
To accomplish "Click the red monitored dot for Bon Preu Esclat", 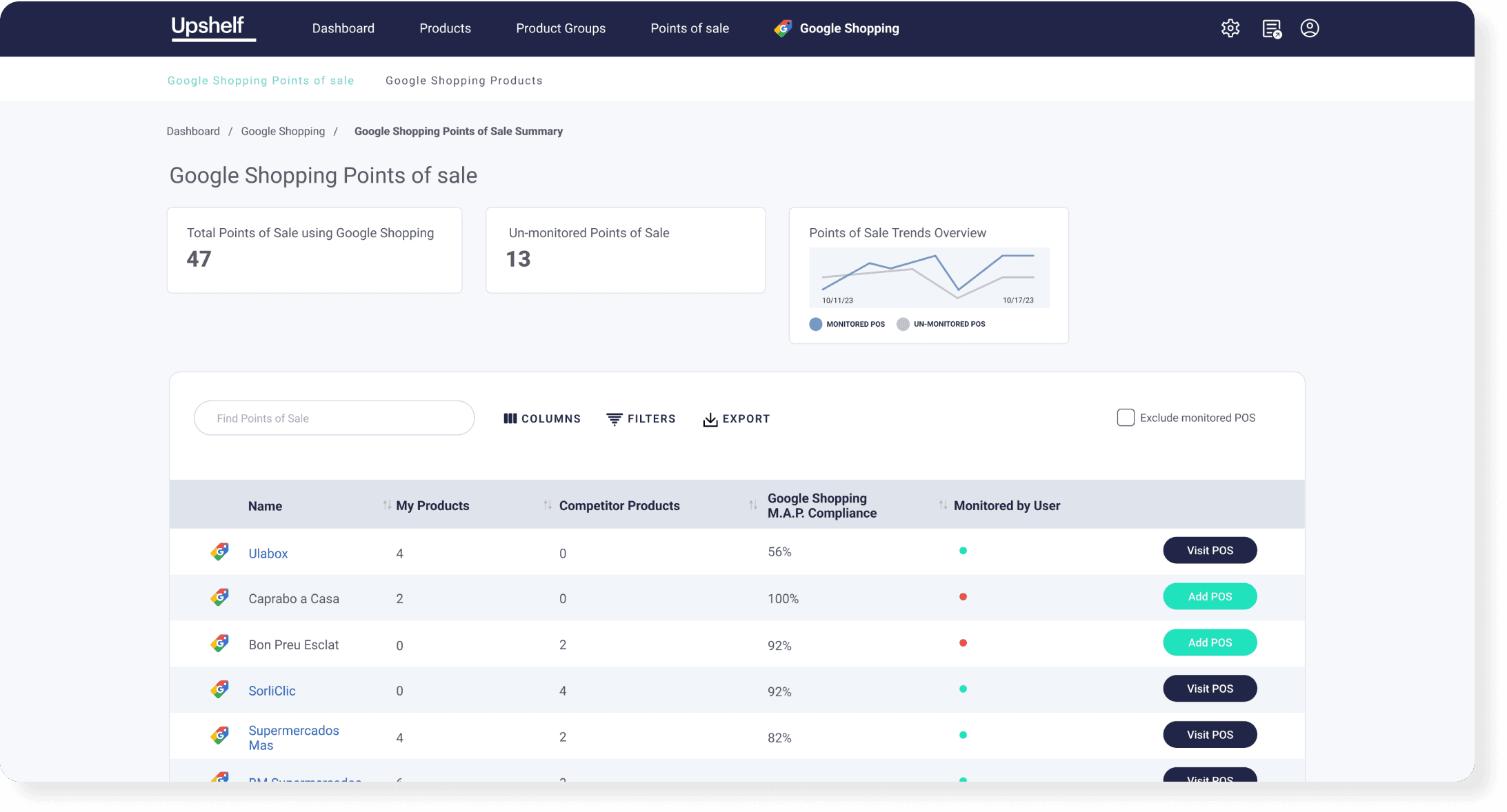I will 964,642.
